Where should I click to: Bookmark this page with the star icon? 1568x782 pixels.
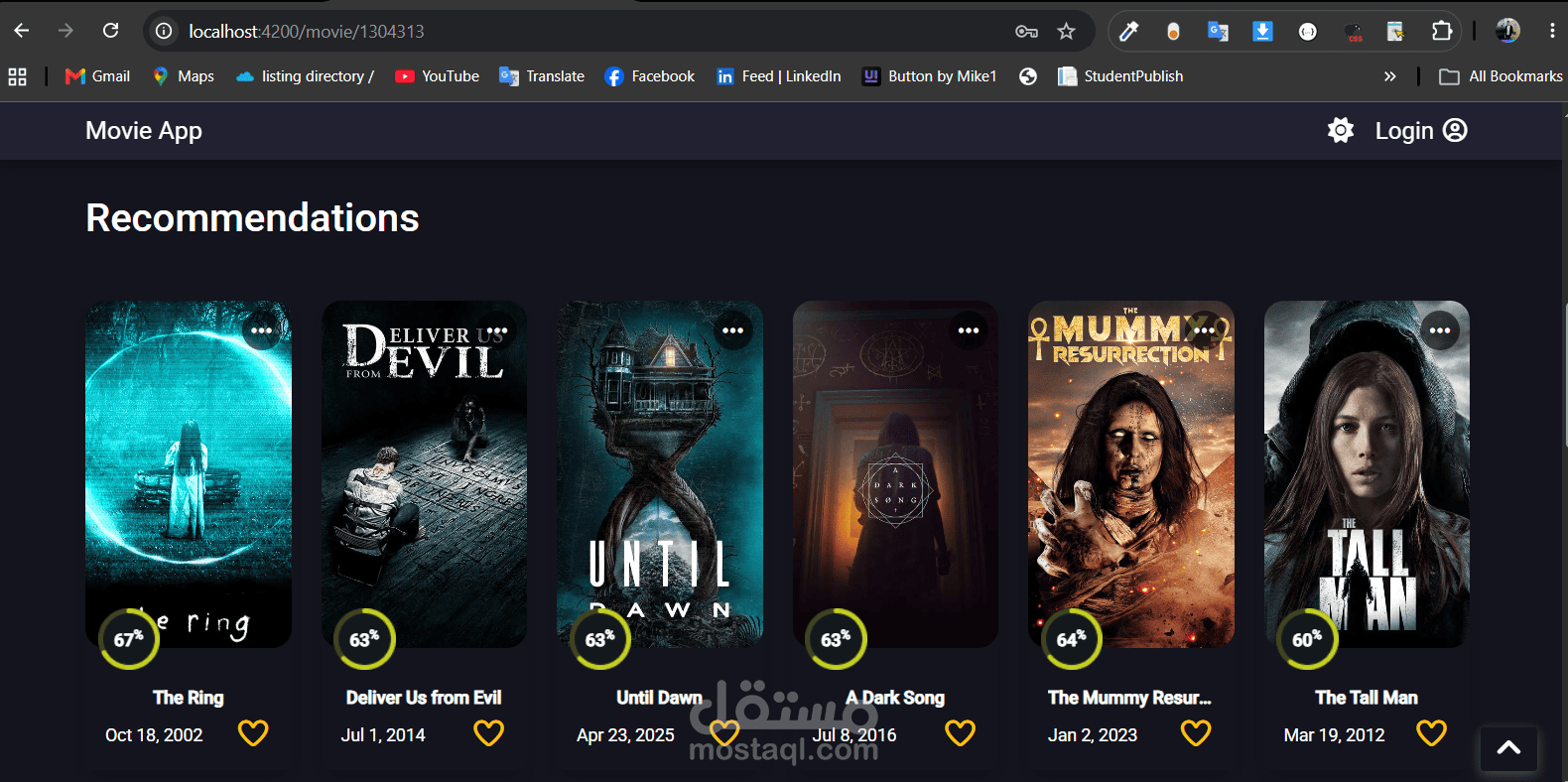pos(1067,32)
